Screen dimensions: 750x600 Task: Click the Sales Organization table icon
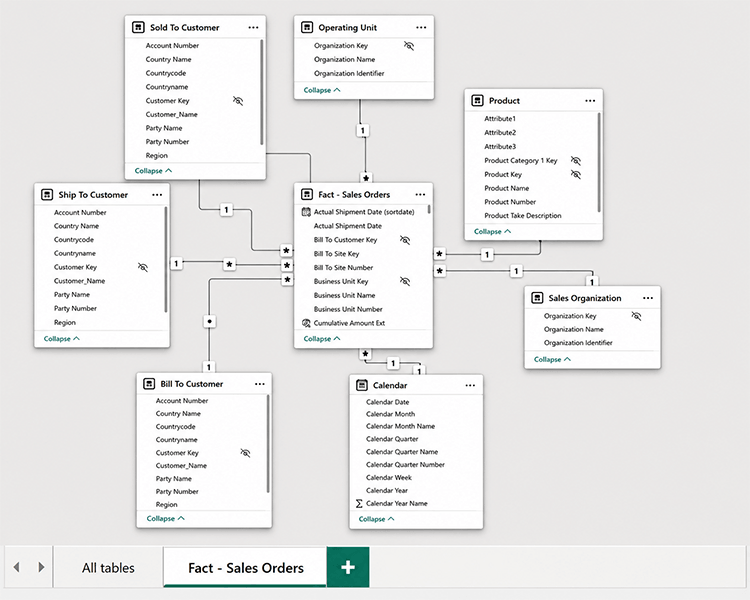pyautogui.click(x=537, y=298)
